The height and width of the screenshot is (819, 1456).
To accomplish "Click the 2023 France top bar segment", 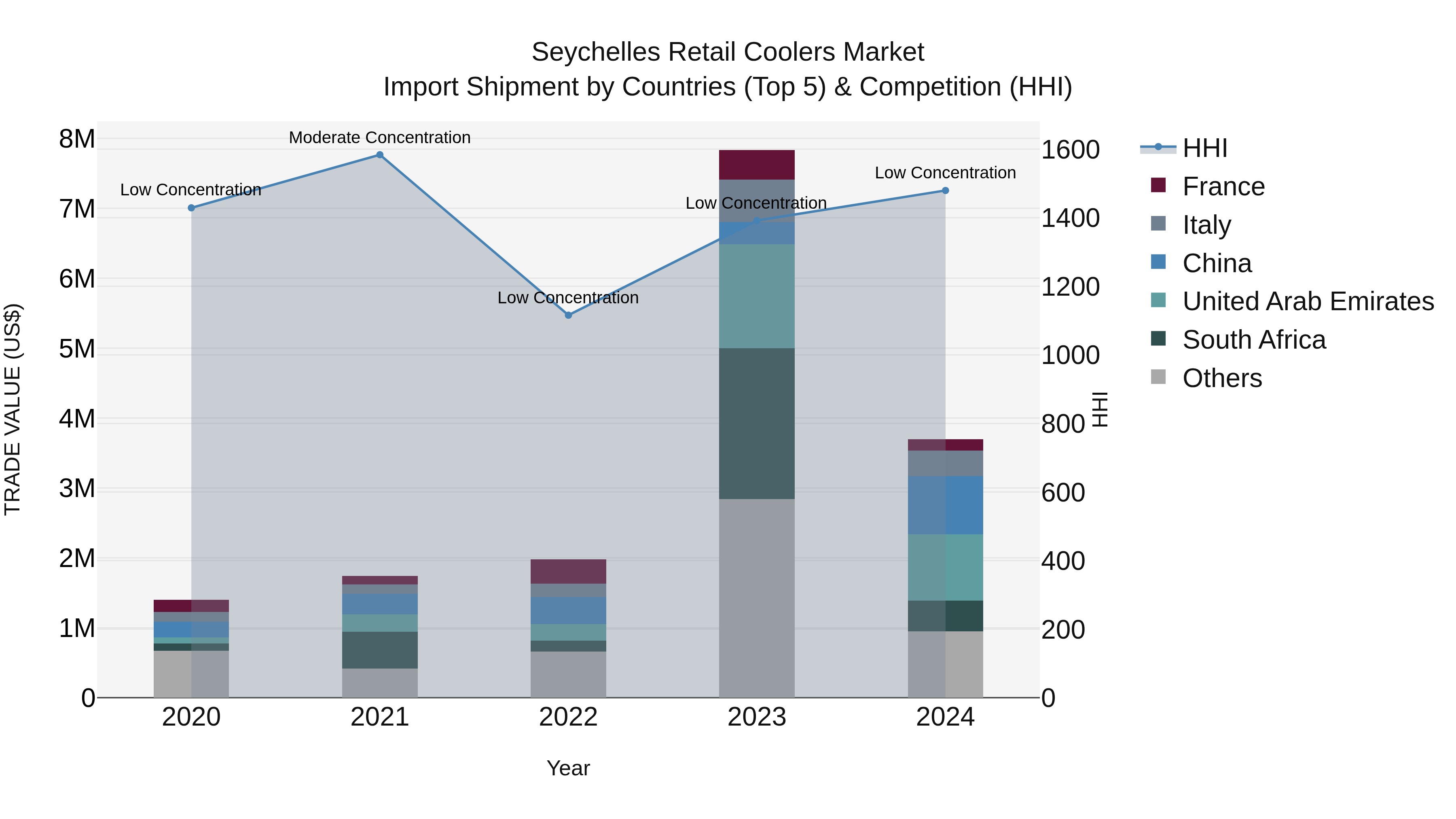I will pyautogui.click(x=757, y=165).
